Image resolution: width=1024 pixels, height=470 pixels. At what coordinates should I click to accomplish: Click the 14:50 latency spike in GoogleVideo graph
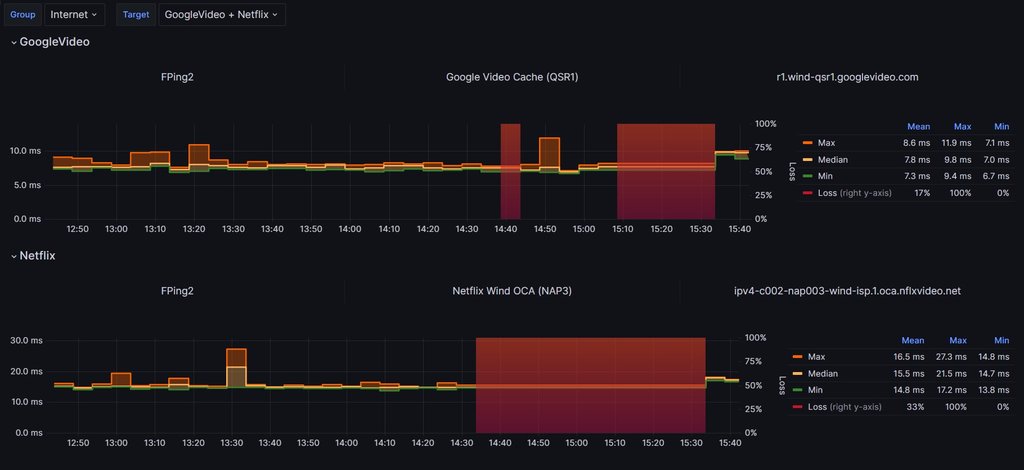coord(549,153)
